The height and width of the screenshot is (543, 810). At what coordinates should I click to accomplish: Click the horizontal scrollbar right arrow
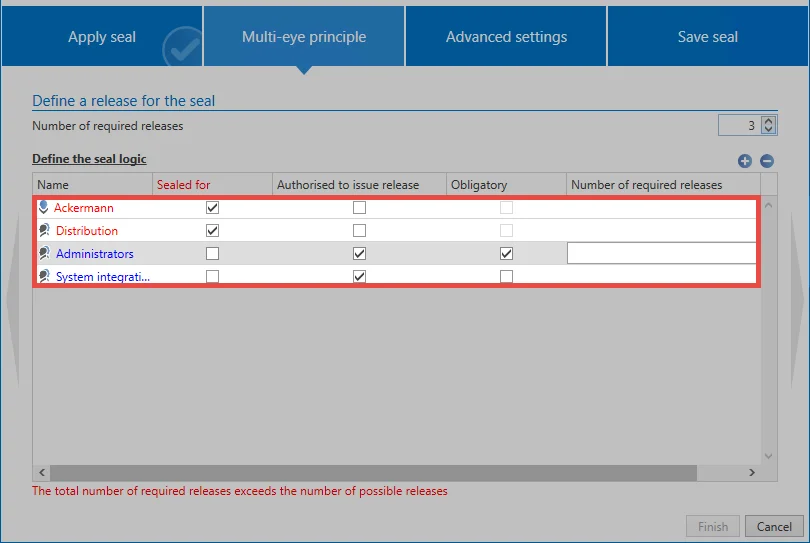752,472
